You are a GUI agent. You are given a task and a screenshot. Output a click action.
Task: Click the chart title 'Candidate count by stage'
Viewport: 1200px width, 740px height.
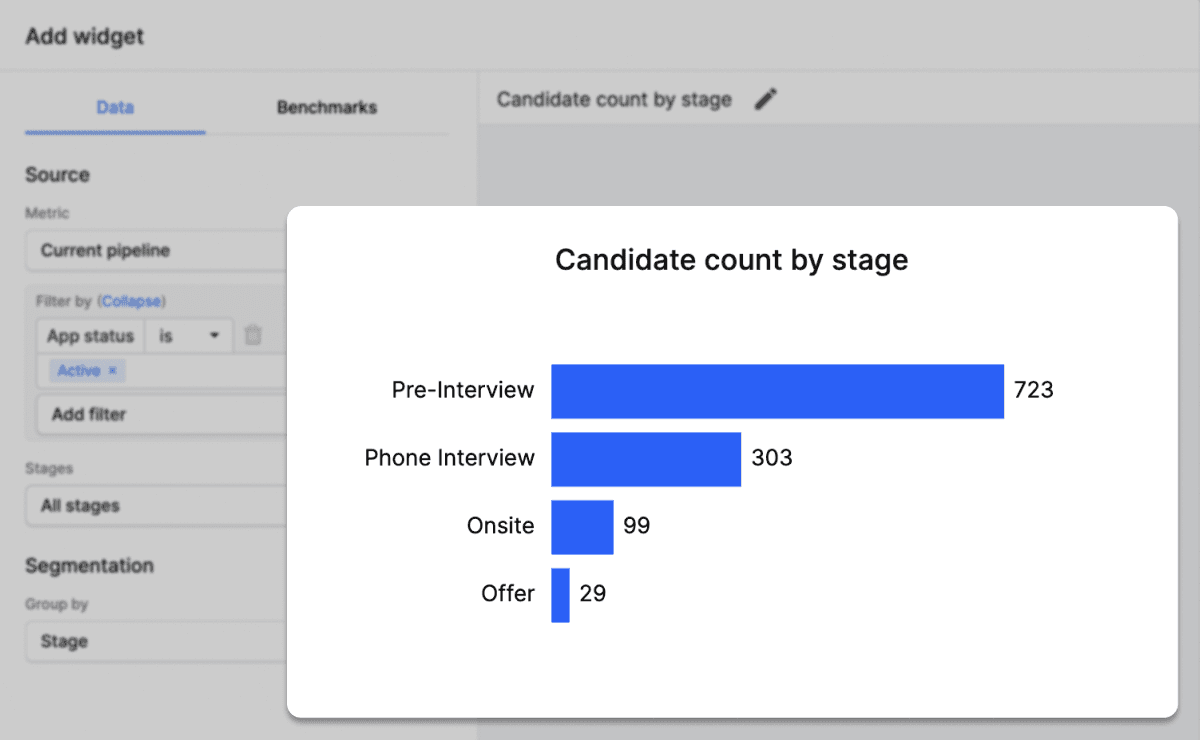731,259
